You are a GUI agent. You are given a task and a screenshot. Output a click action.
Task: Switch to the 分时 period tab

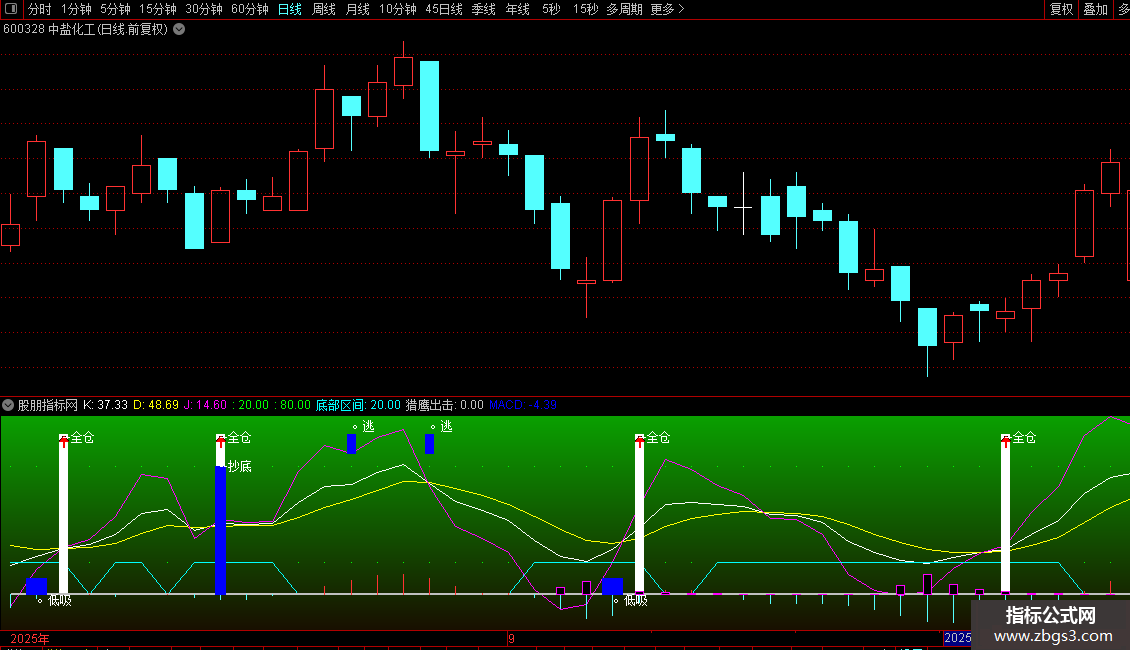[x=40, y=9]
